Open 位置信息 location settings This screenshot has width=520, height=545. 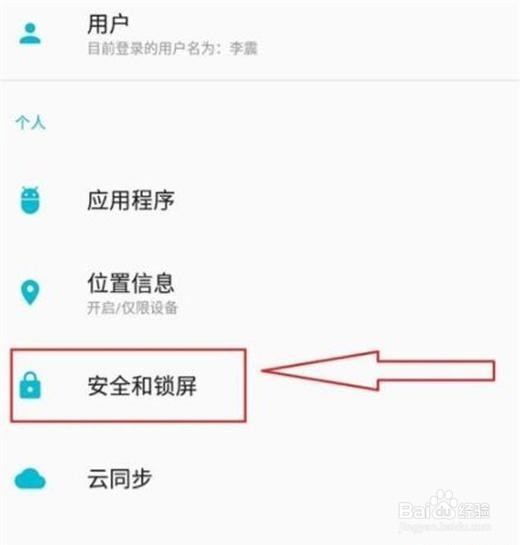(260, 293)
